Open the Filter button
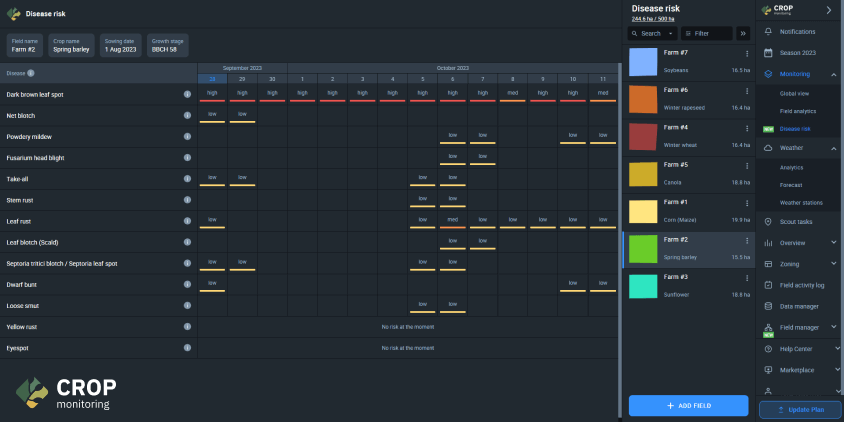Viewport: 844px width, 422px height. click(706, 33)
